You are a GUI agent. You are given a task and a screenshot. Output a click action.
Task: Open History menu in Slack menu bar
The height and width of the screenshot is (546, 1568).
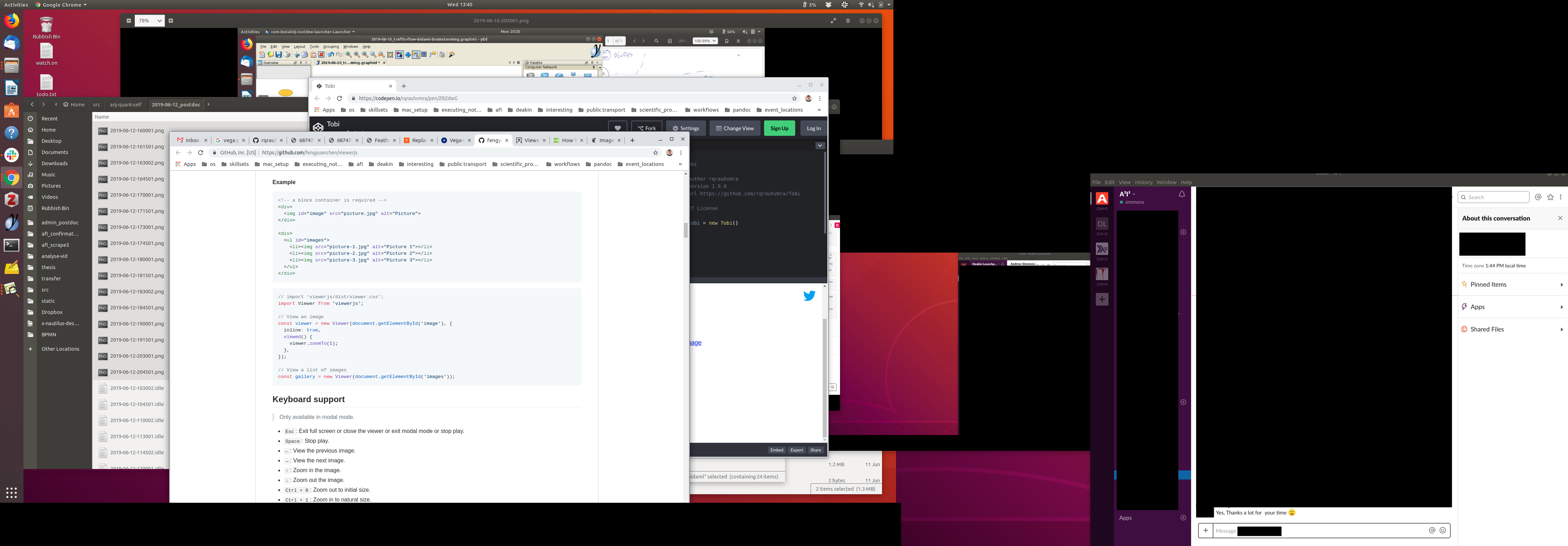click(1143, 183)
